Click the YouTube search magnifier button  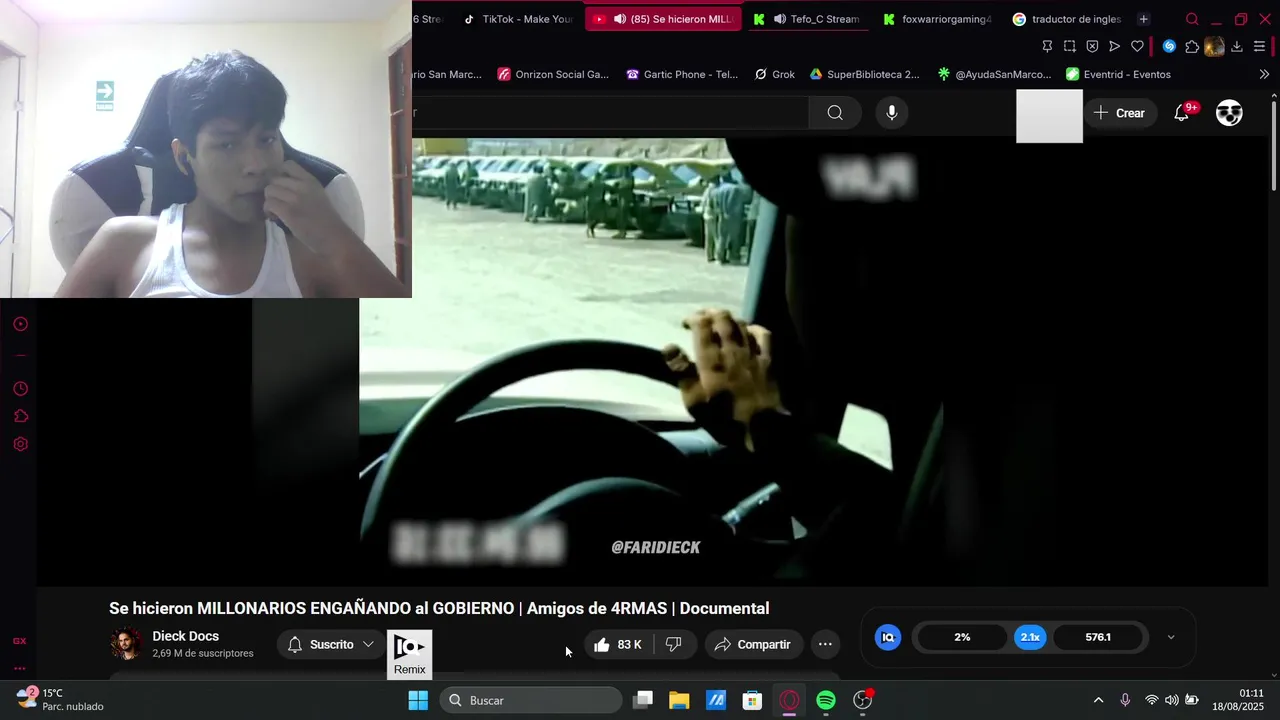pos(835,113)
